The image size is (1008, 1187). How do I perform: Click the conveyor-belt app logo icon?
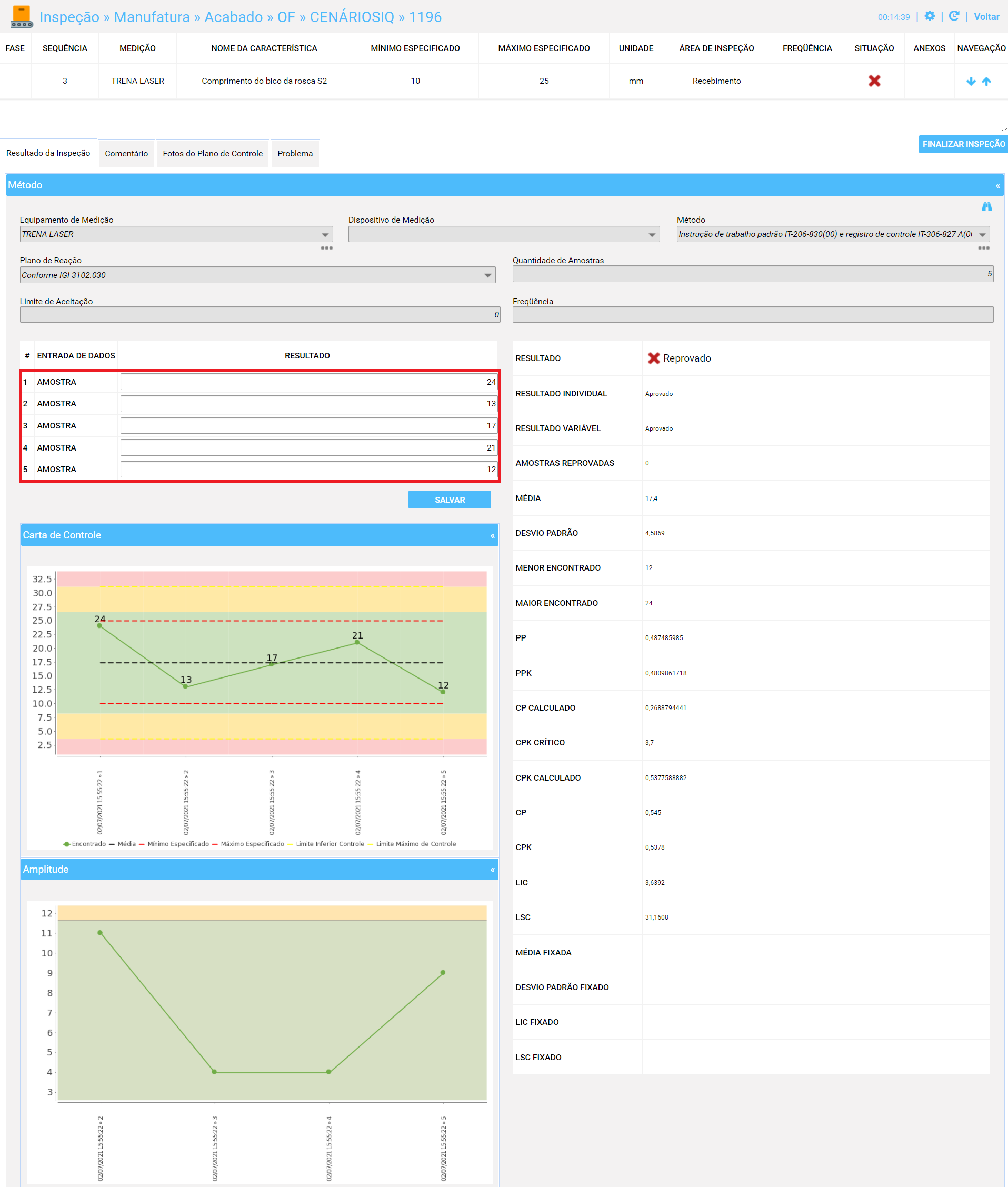(22, 16)
